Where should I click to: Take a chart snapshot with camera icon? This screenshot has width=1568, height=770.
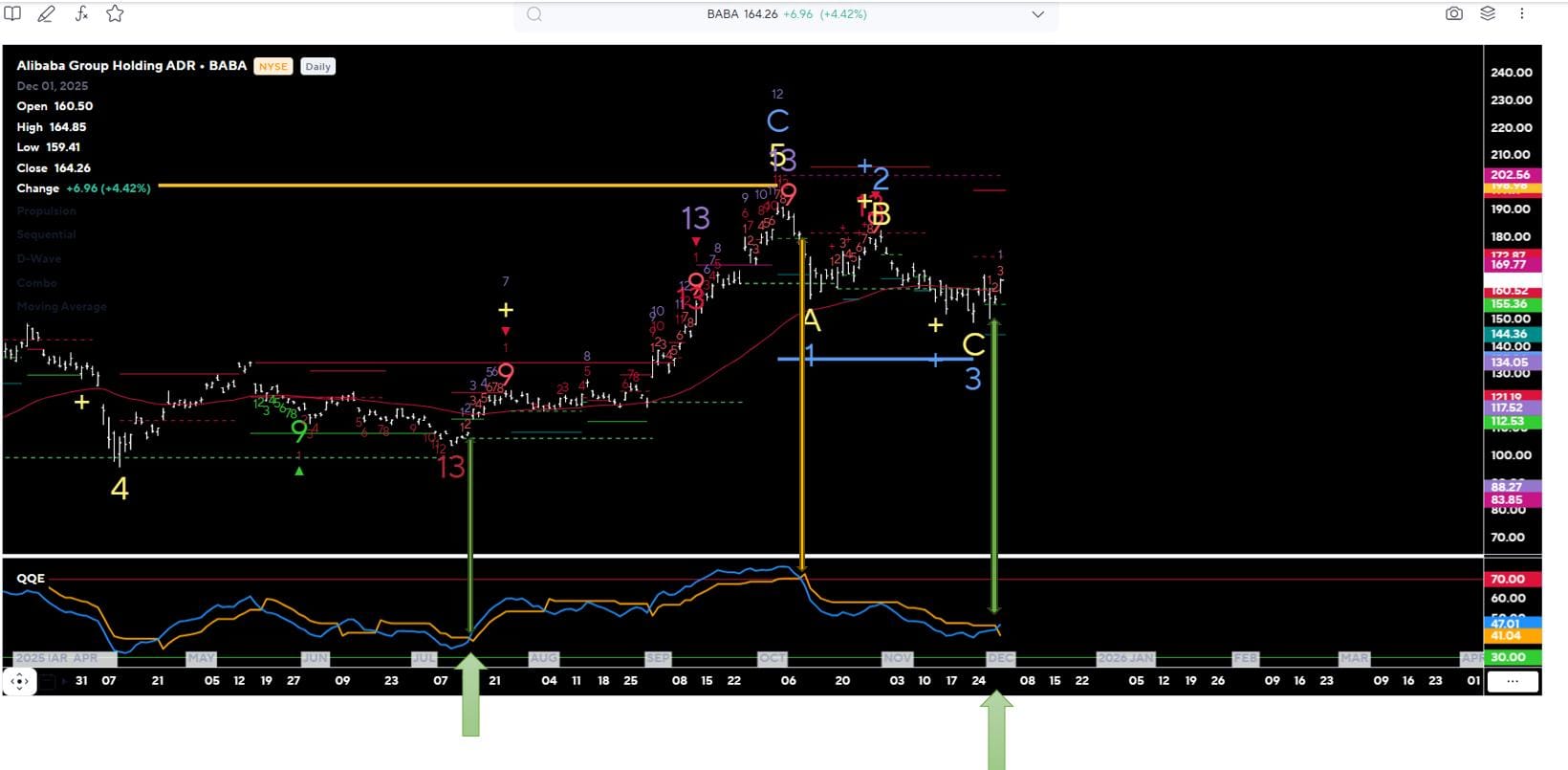tap(1453, 14)
